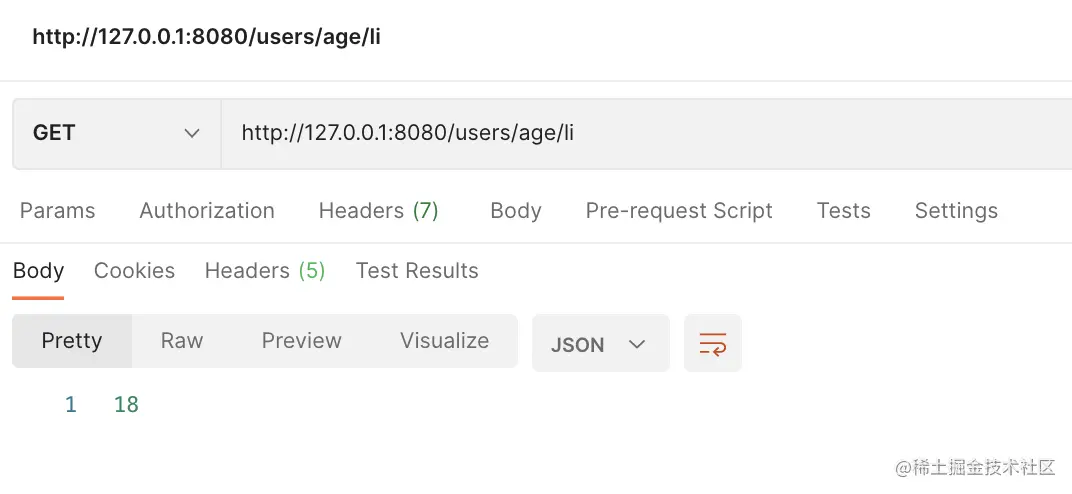The width and height of the screenshot is (1072, 494).
Task: Switch to the Authorization tab
Action: pos(207,211)
